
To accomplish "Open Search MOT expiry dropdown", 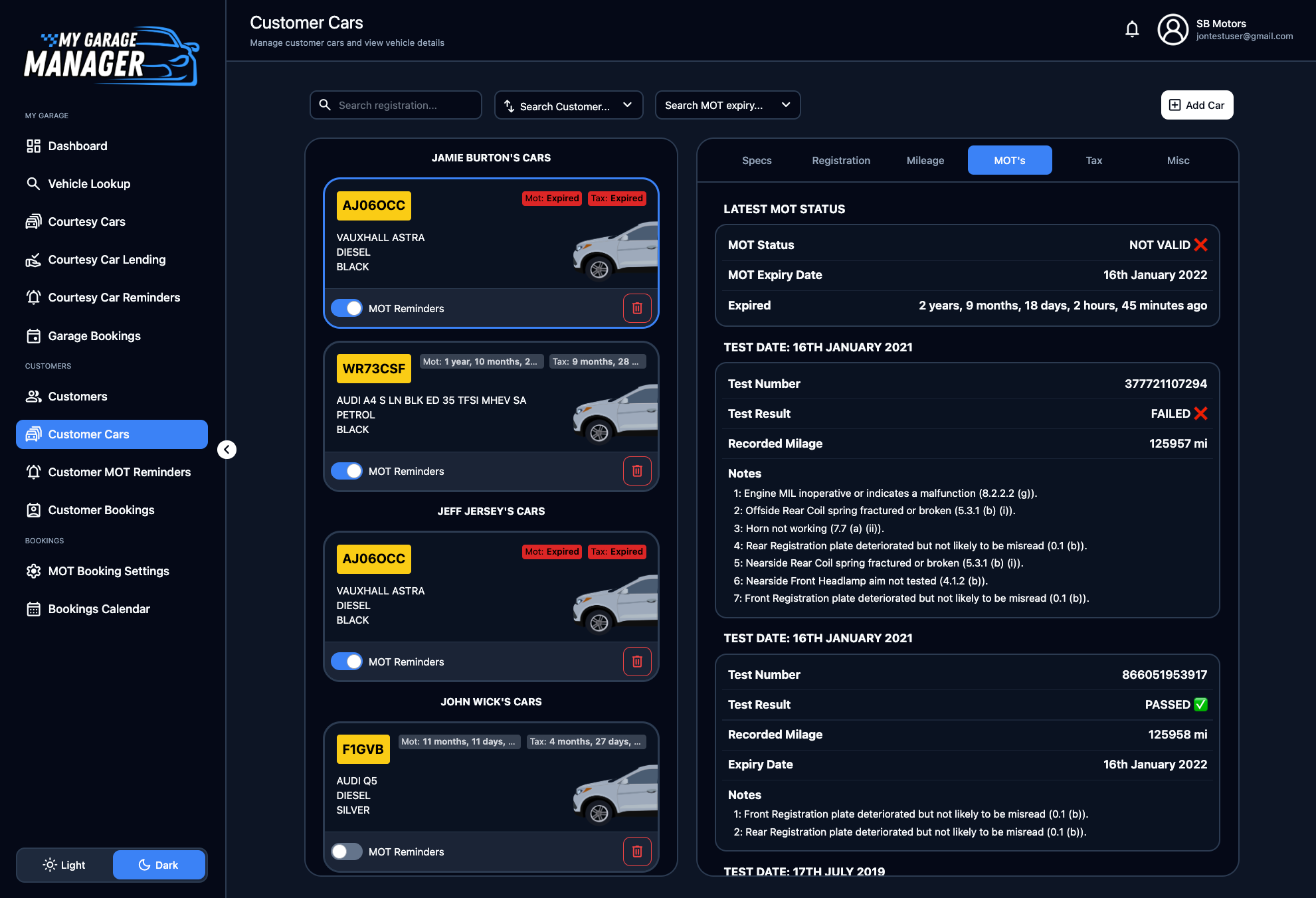I will (727, 106).
